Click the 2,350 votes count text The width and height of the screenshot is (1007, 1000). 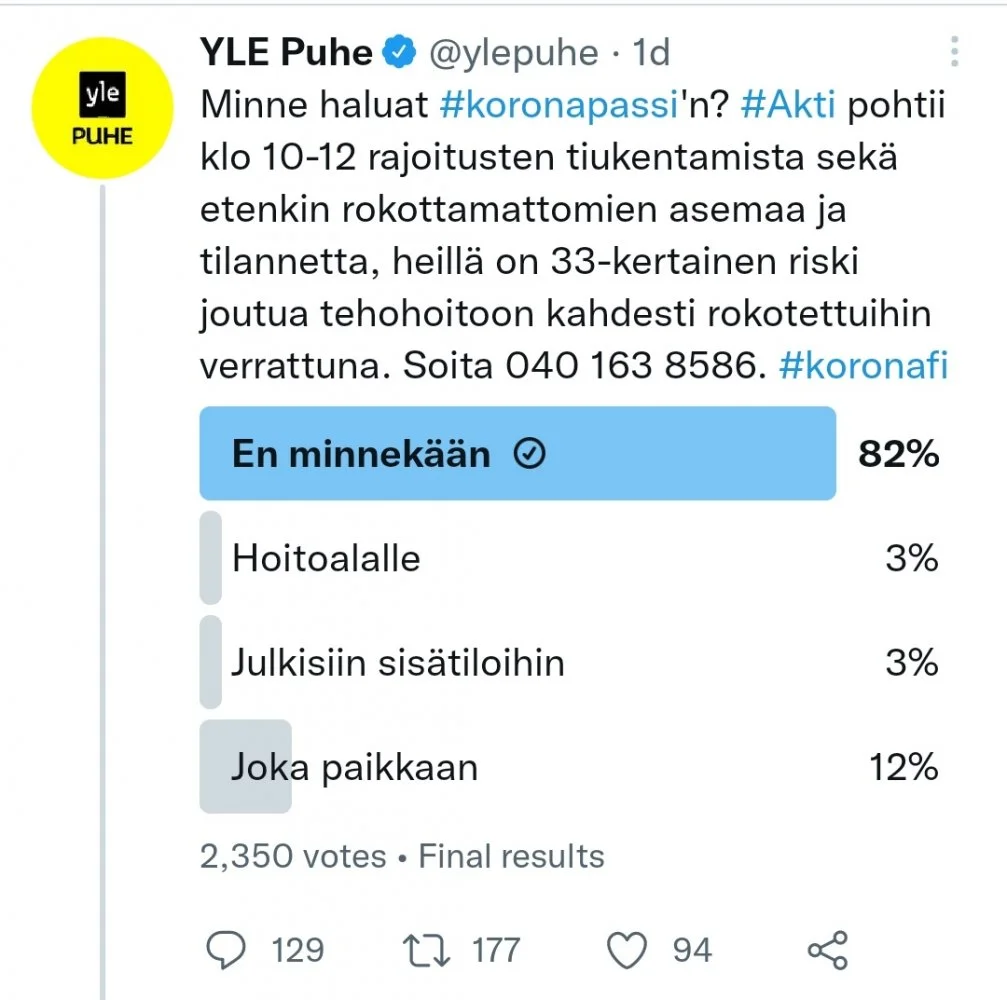pyautogui.click(x=293, y=856)
